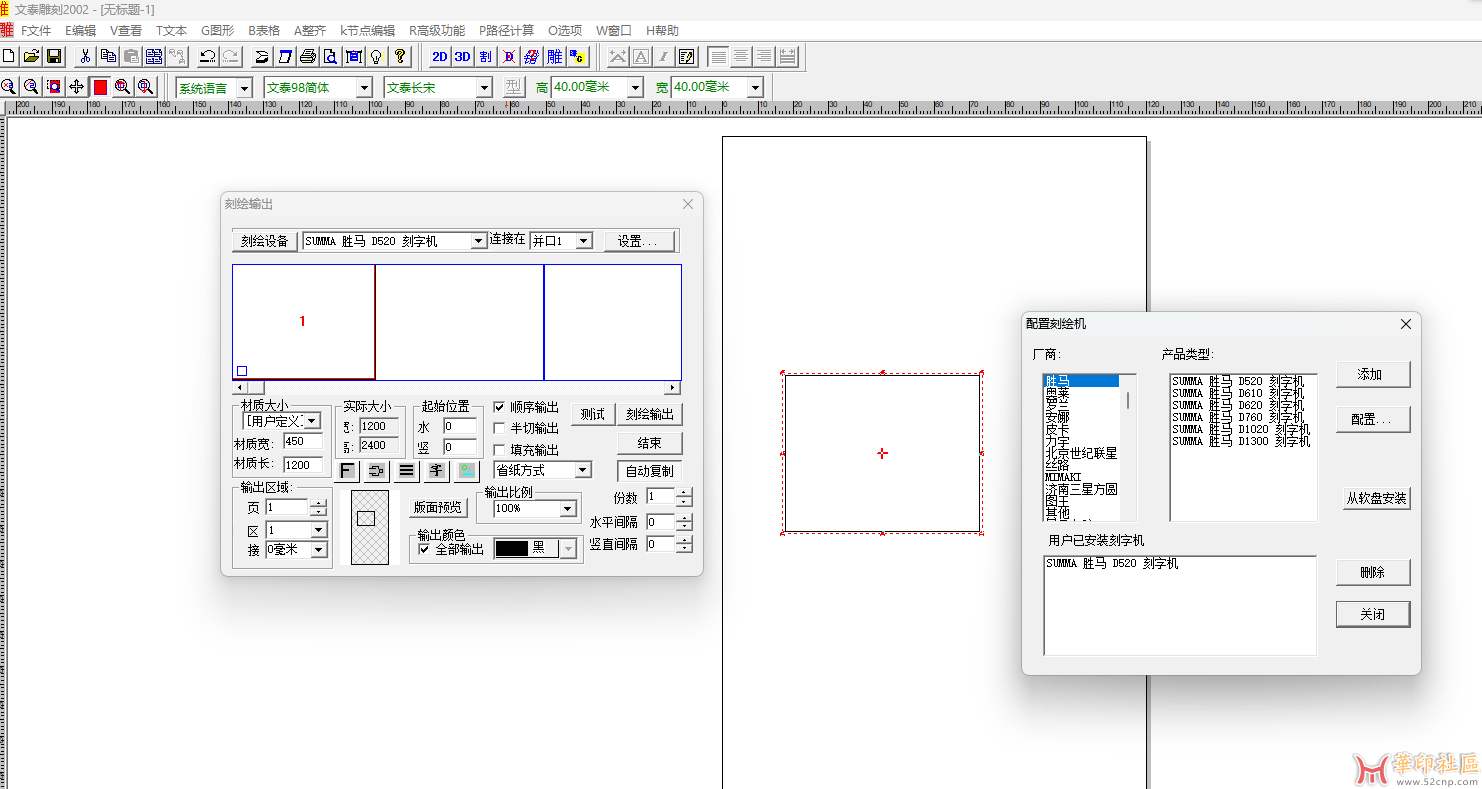Click the cyan plotter icon in output dialog

point(467,470)
